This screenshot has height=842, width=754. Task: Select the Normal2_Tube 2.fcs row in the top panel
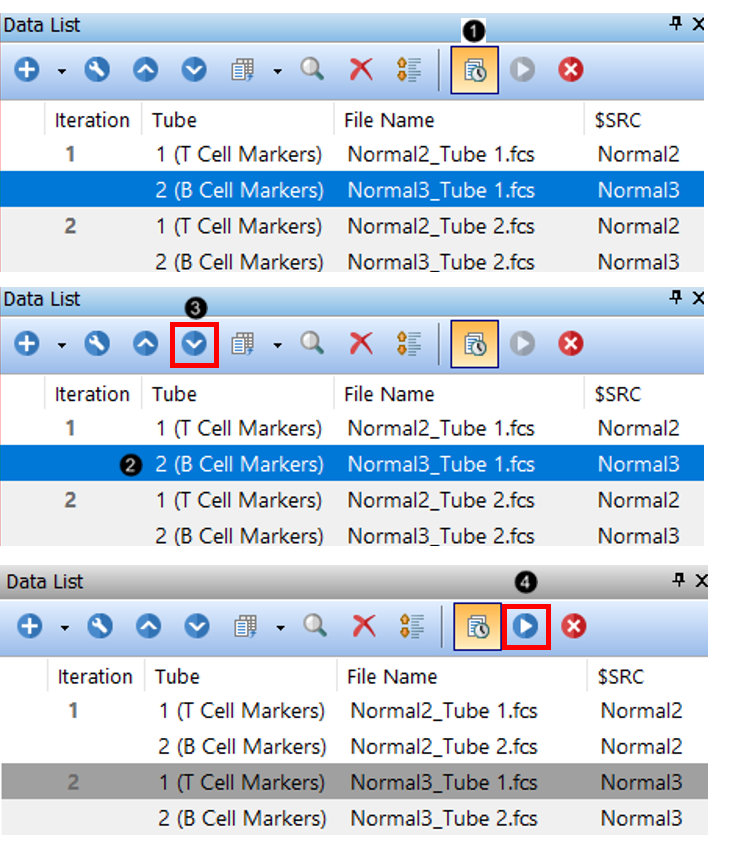coord(352,226)
